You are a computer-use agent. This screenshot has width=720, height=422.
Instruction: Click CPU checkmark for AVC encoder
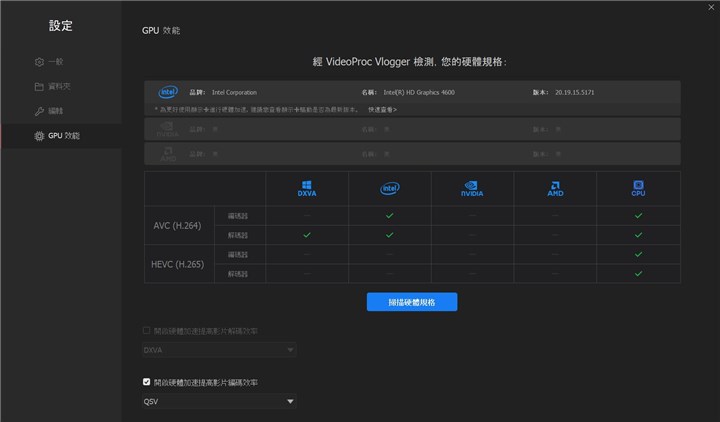click(x=638, y=215)
